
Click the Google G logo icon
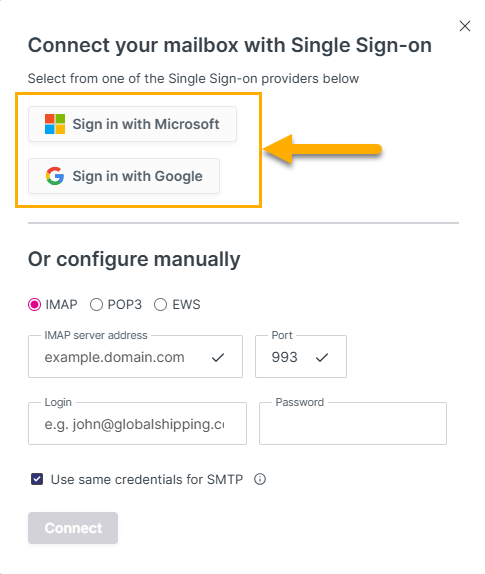[55, 176]
